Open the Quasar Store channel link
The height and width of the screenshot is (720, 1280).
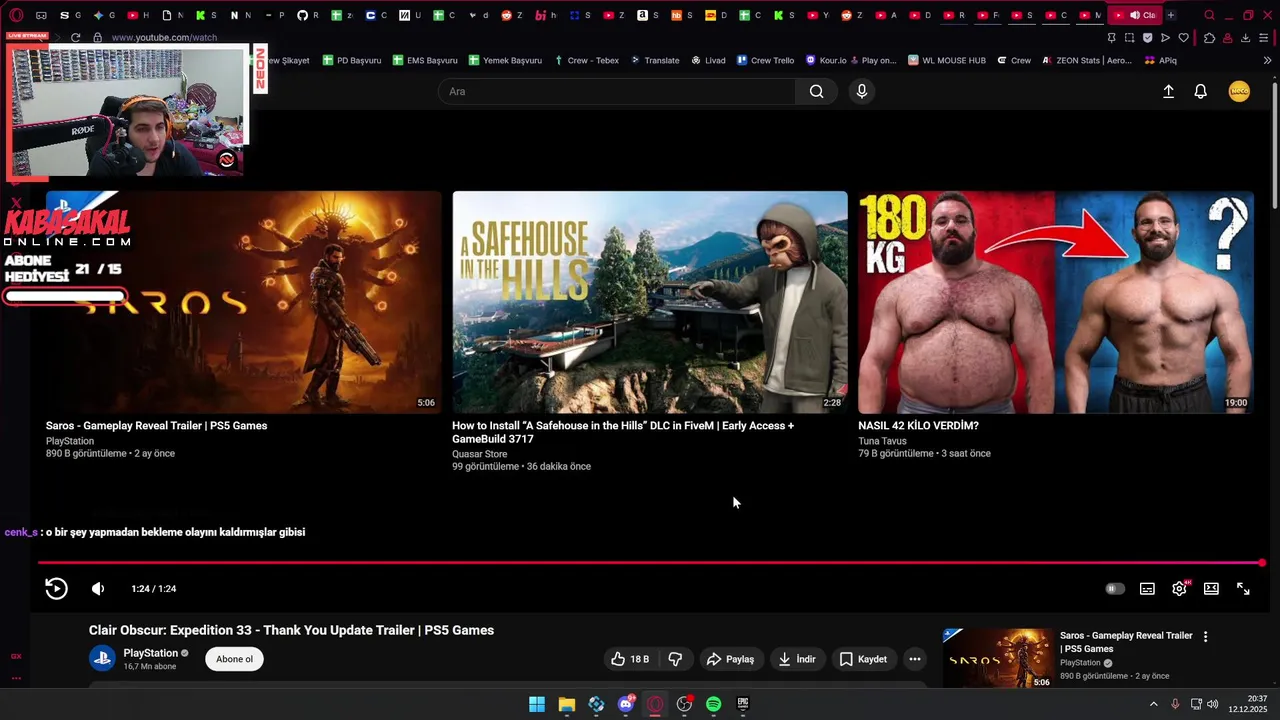(479, 454)
